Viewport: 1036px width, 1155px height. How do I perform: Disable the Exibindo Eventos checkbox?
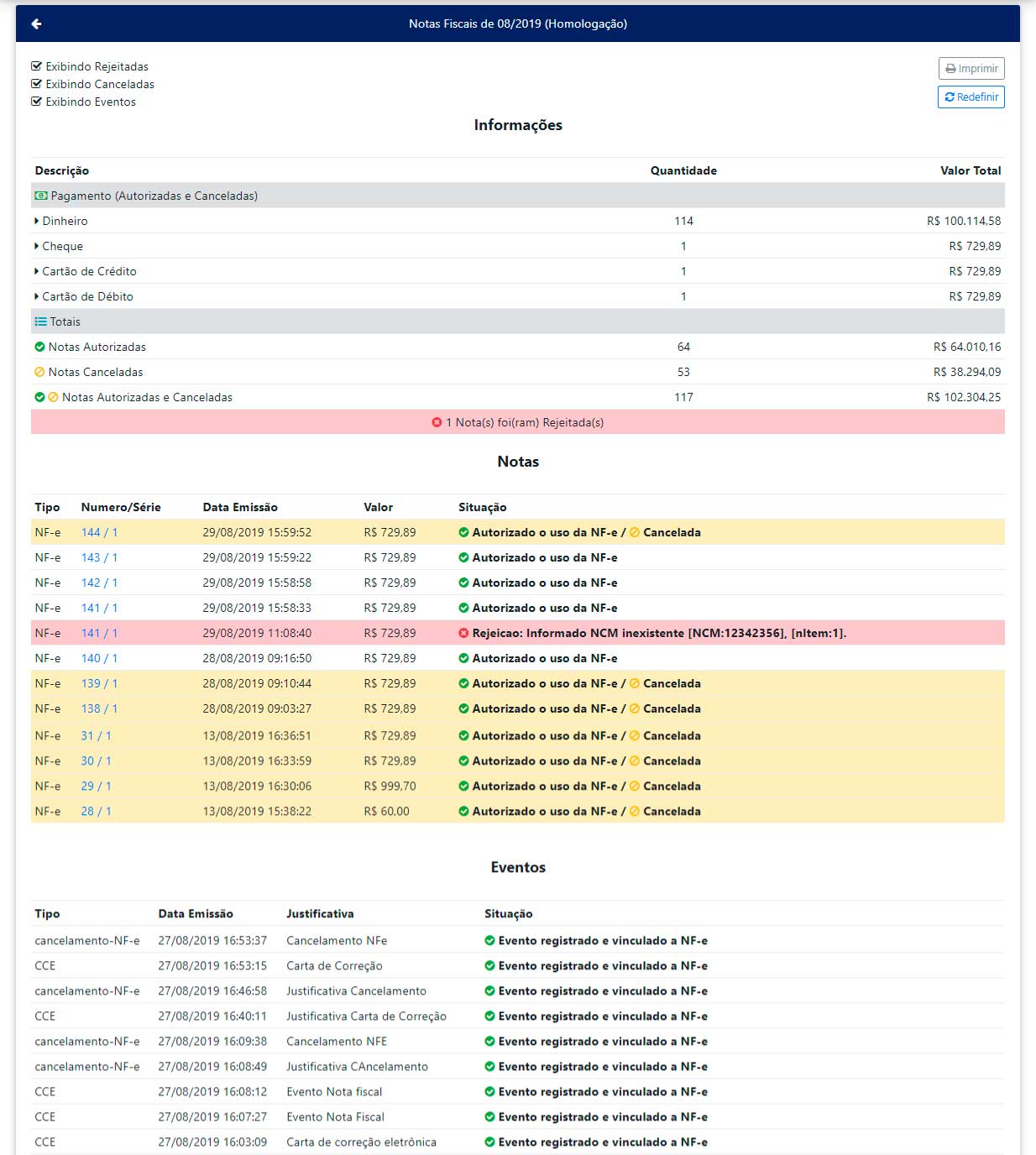[36, 102]
